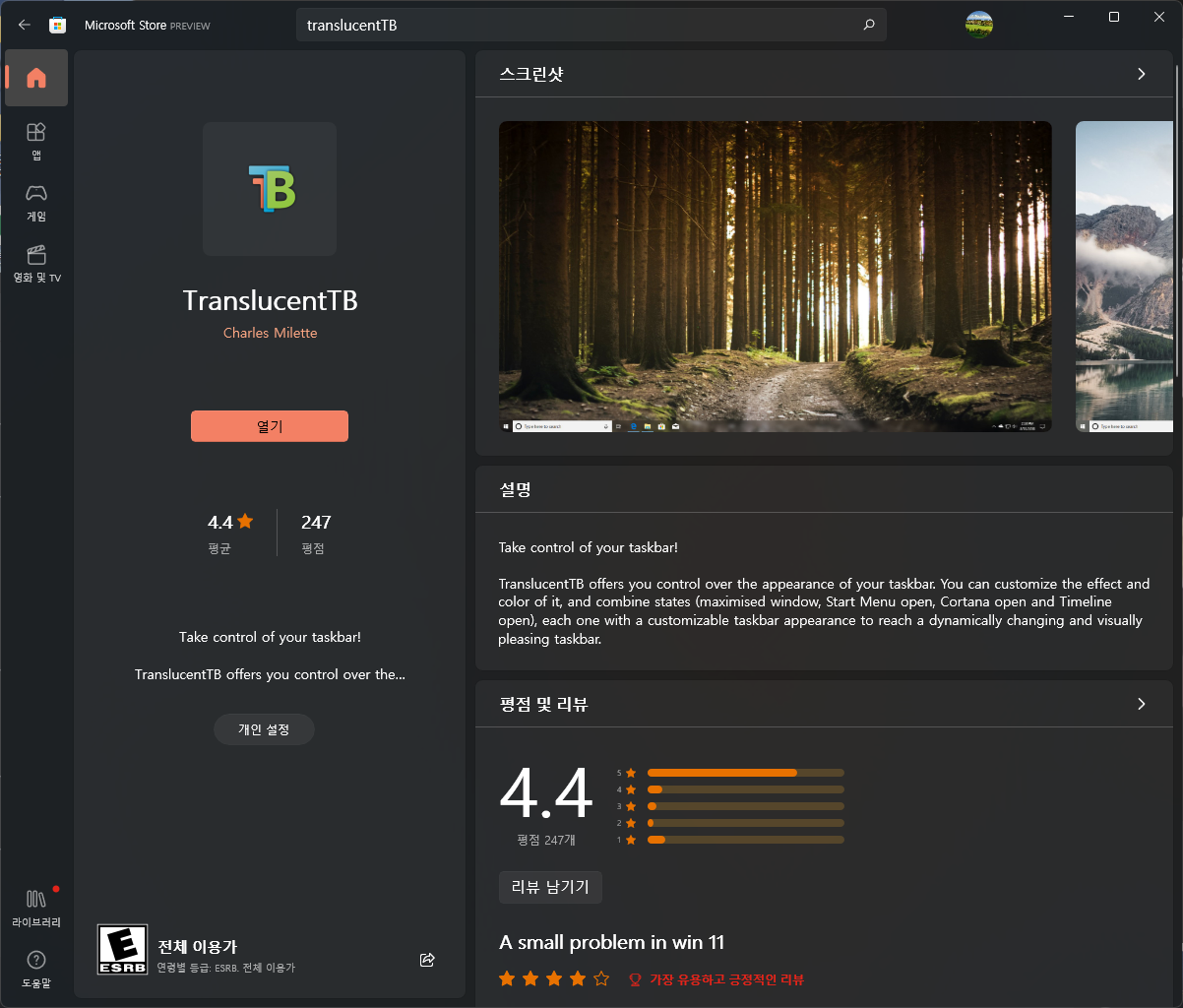The image size is (1183, 1008).
Task: Click the share icon
Action: click(427, 960)
